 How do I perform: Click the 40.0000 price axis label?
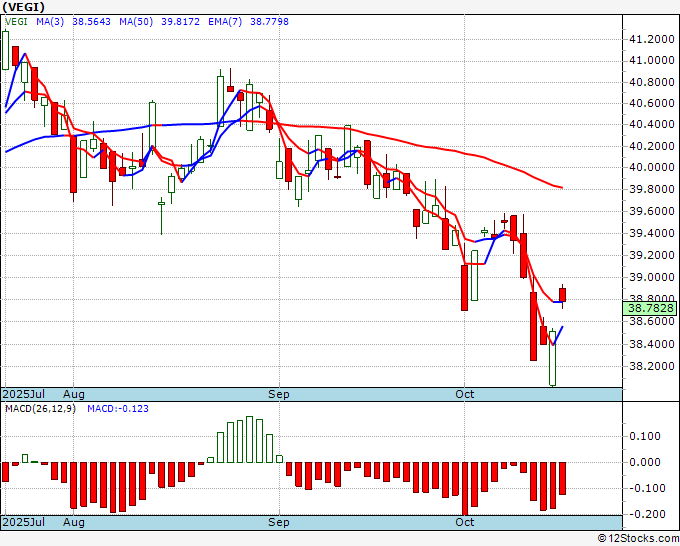(651, 167)
